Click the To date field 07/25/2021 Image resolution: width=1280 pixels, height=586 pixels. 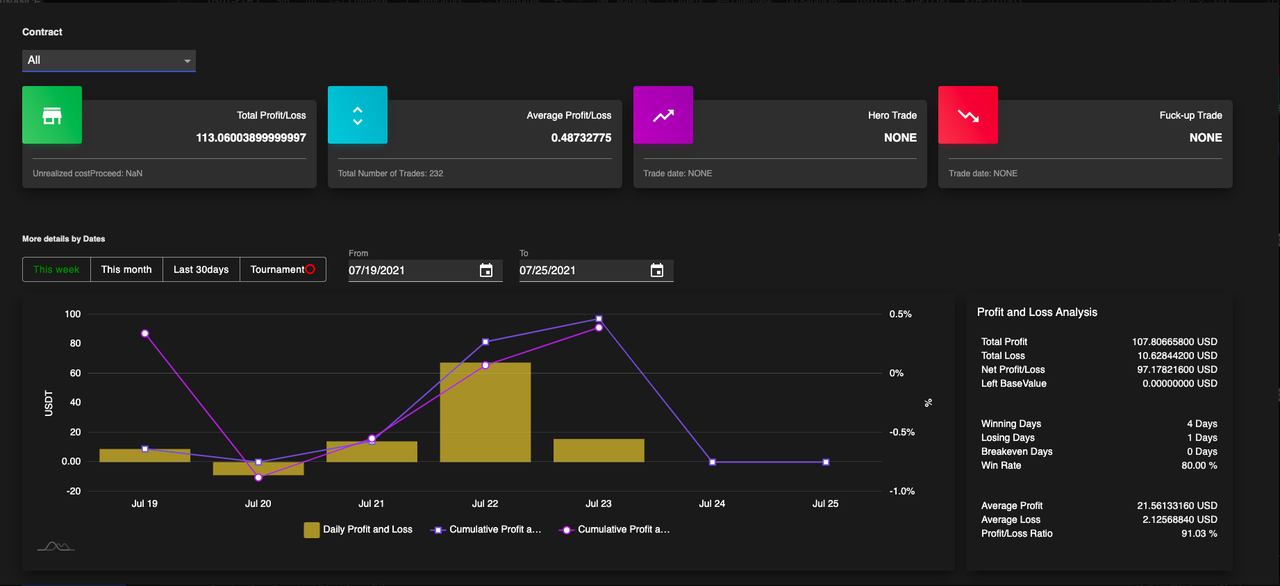click(x=596, y=271)
